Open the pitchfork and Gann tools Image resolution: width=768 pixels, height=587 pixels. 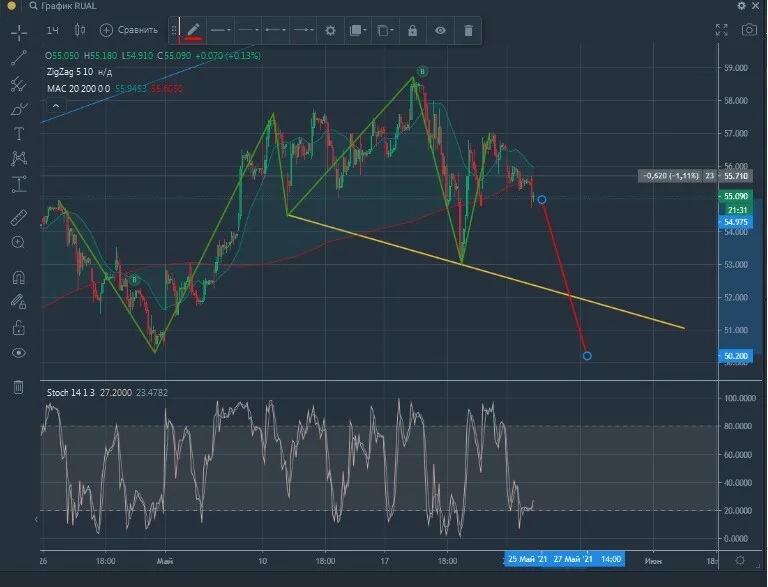tap(19, 83)
